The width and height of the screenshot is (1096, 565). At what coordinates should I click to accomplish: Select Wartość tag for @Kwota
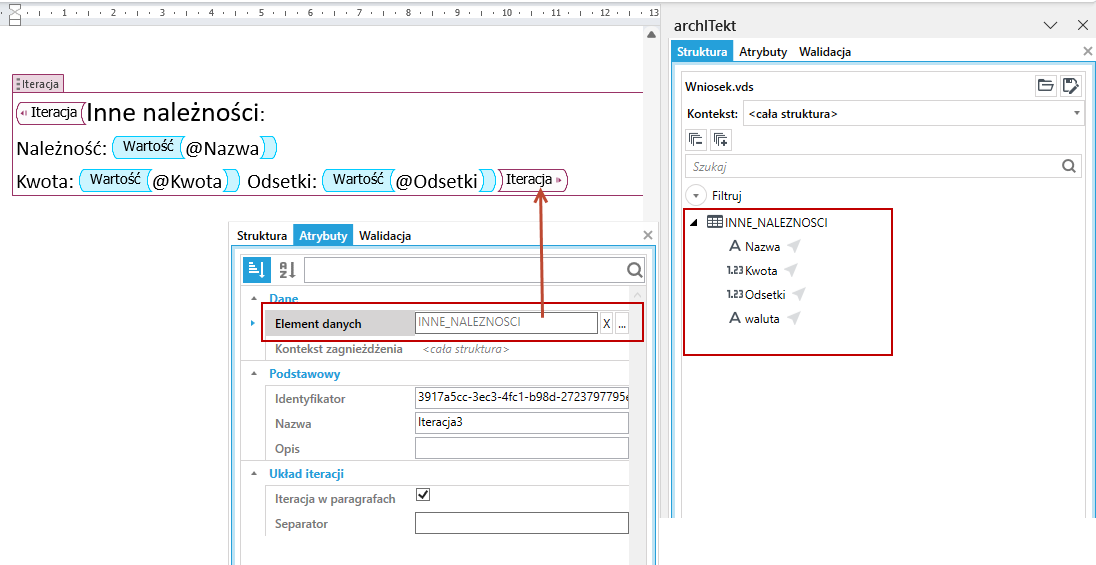pyautogui.click(x=115, y=180)
